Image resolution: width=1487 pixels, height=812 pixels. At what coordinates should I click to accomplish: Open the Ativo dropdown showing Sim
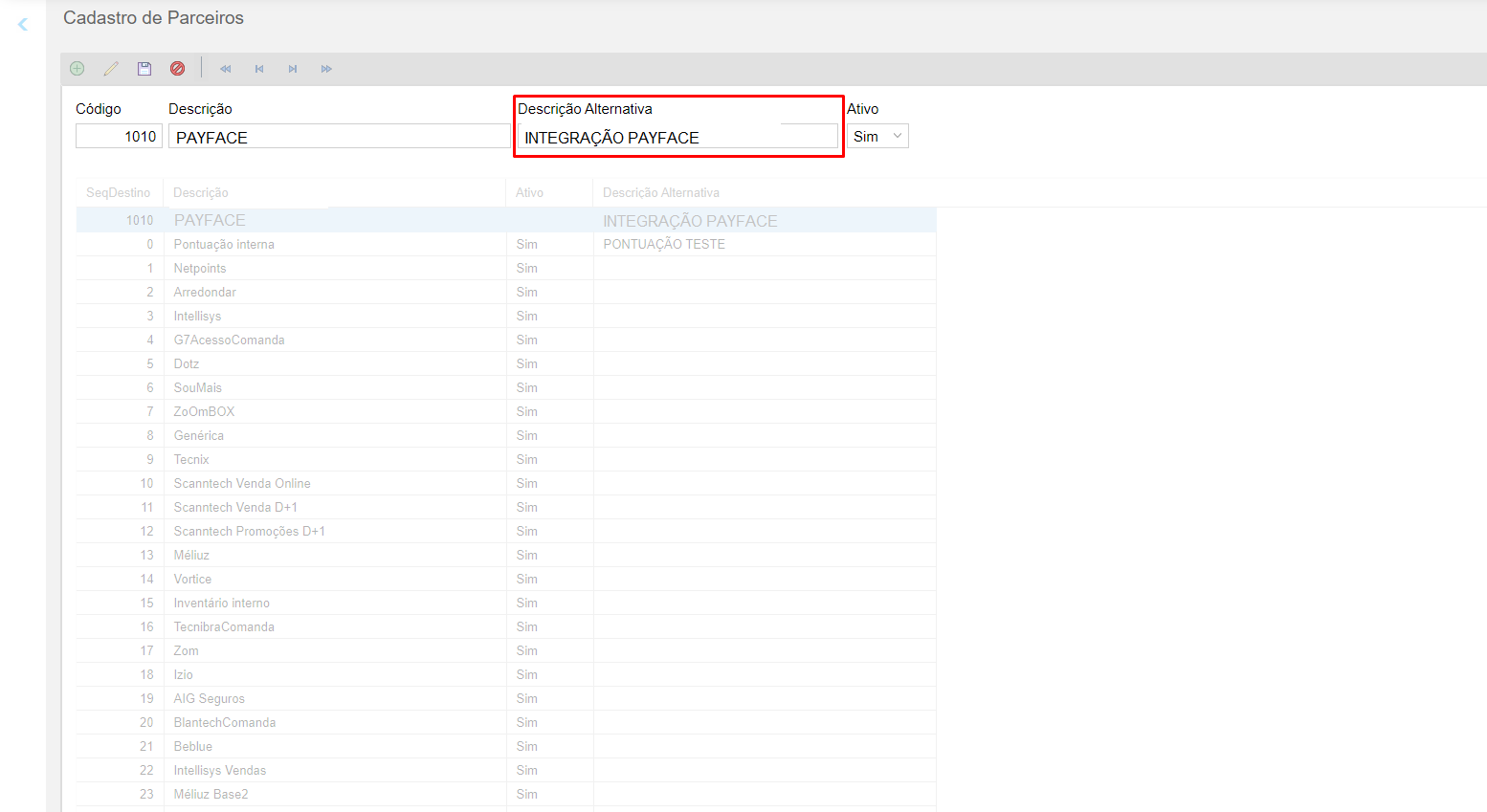pyautogui.click(x=877, y=136)
